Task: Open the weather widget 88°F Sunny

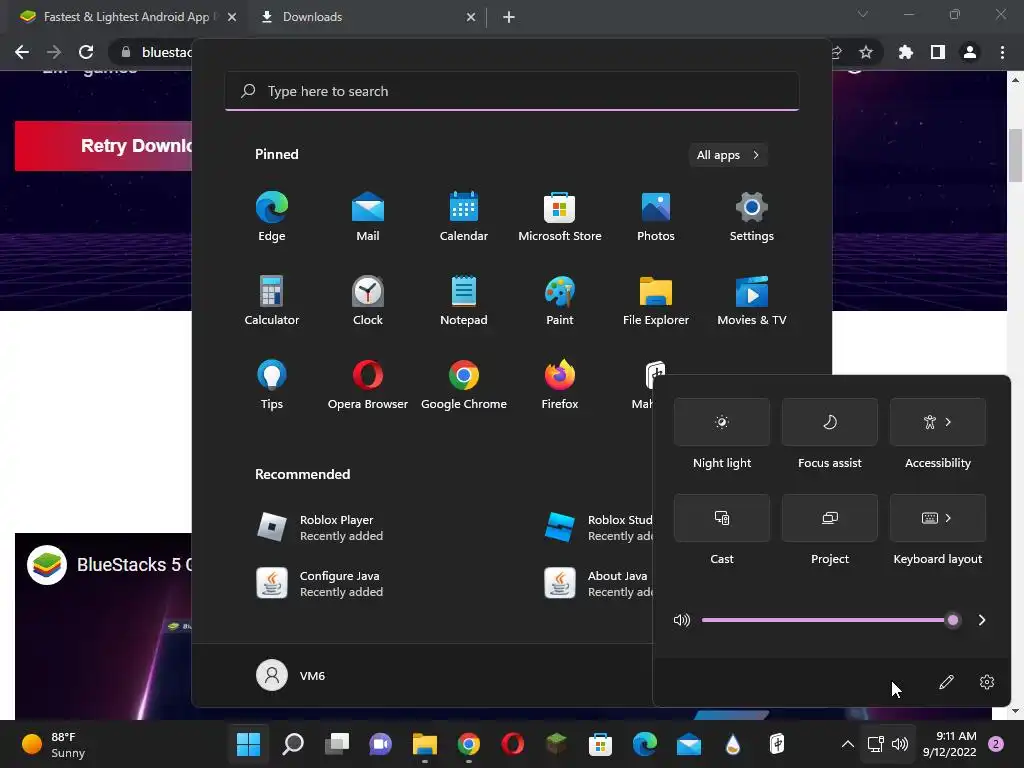Action: point(54,744)
